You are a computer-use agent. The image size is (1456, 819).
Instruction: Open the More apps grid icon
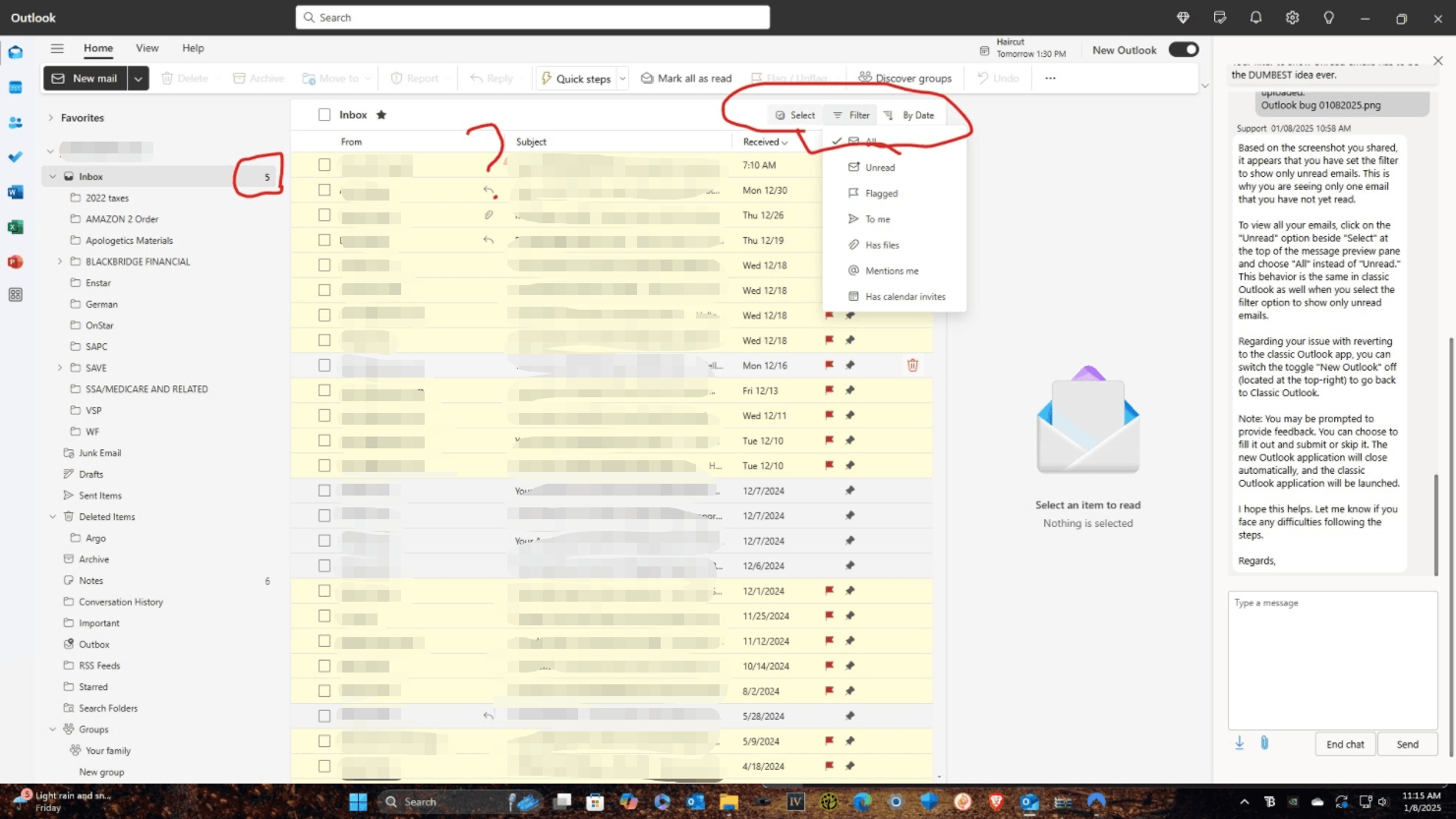click(16, 295)
